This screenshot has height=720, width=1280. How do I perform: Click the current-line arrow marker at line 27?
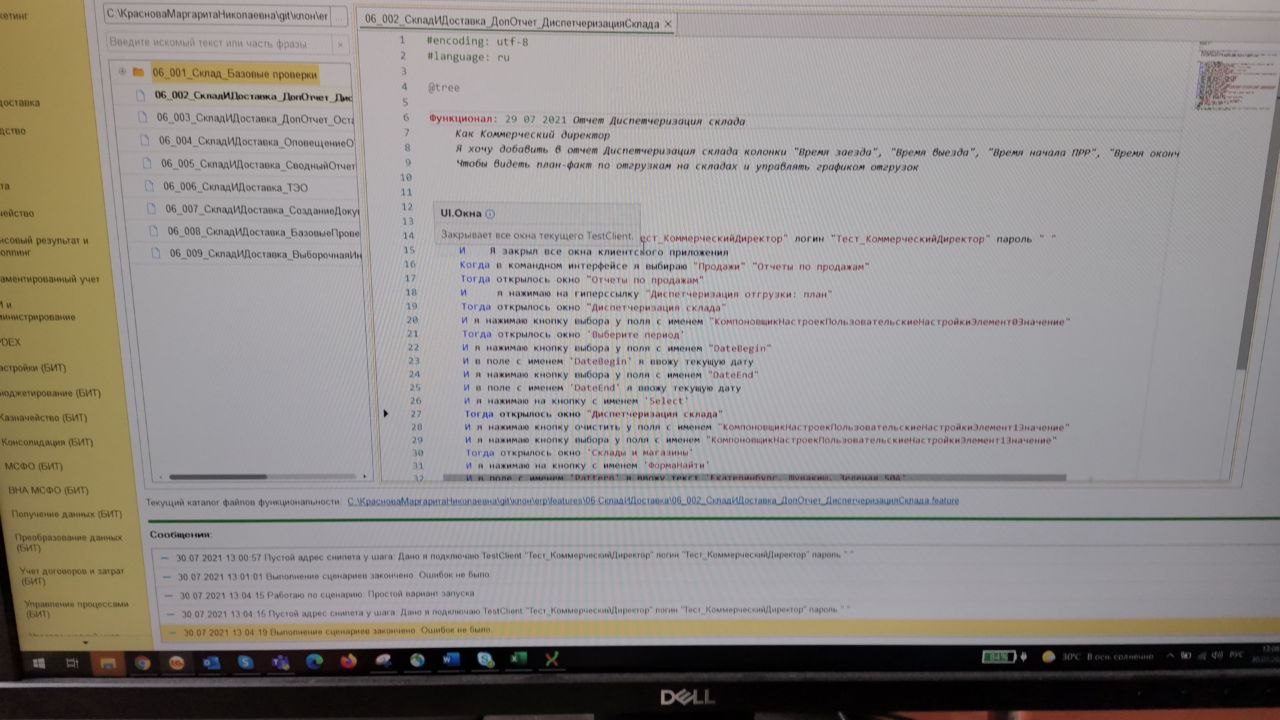click(x=387, y=412)
